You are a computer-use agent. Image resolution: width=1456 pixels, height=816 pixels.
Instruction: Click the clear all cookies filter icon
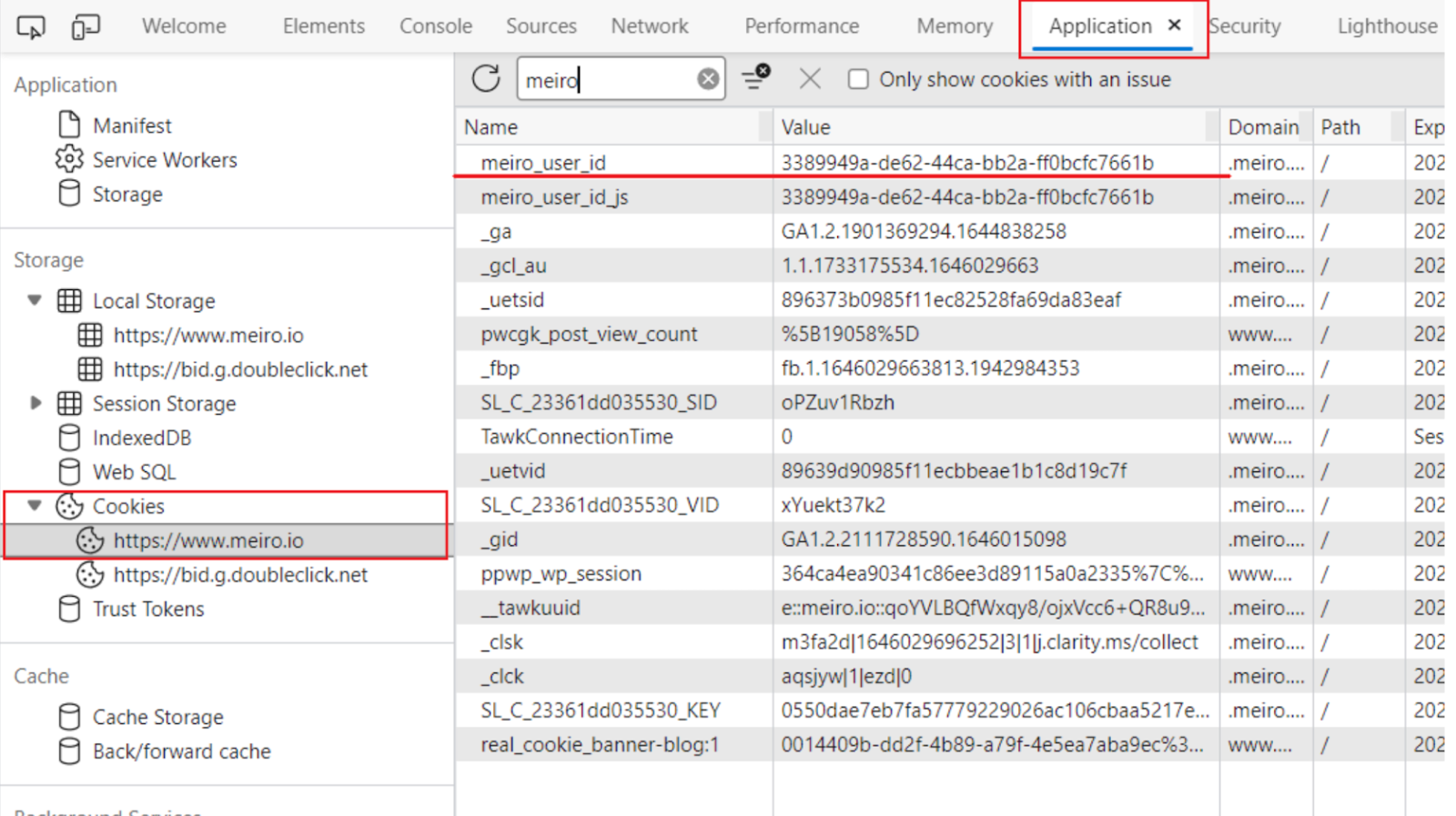(x=755, y=78)
